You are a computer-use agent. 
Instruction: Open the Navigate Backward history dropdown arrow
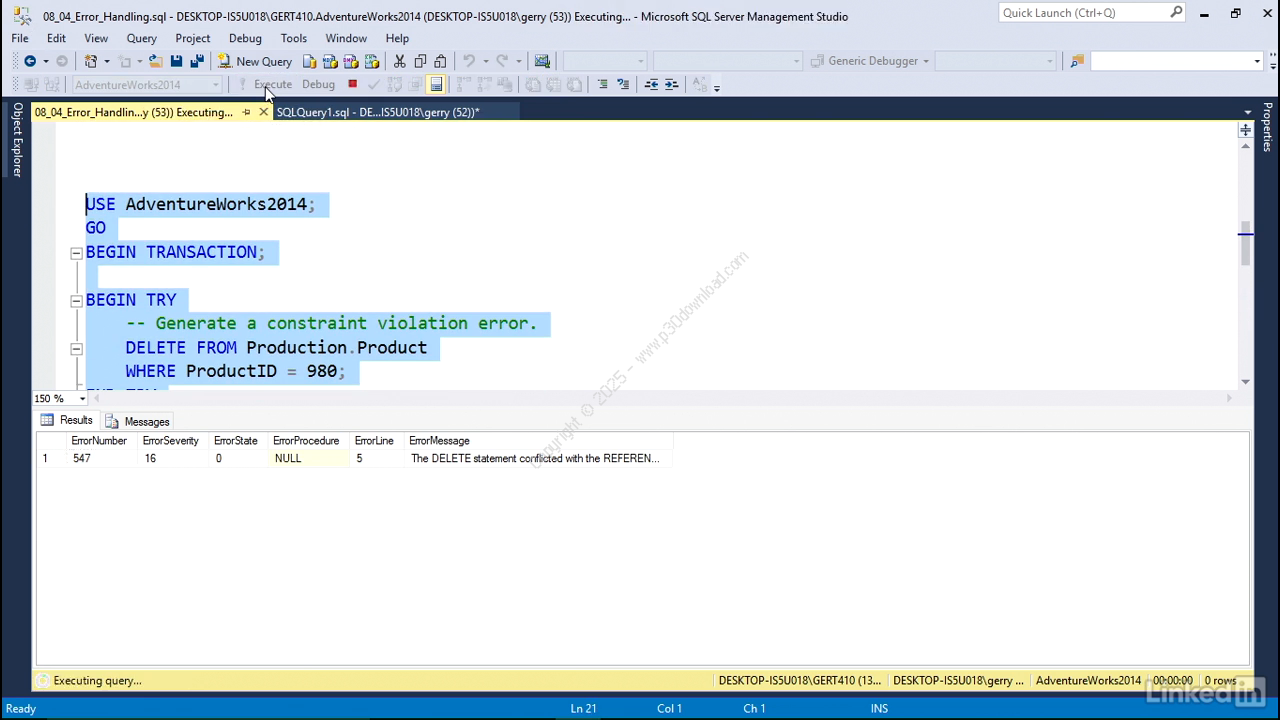(45, 61)
